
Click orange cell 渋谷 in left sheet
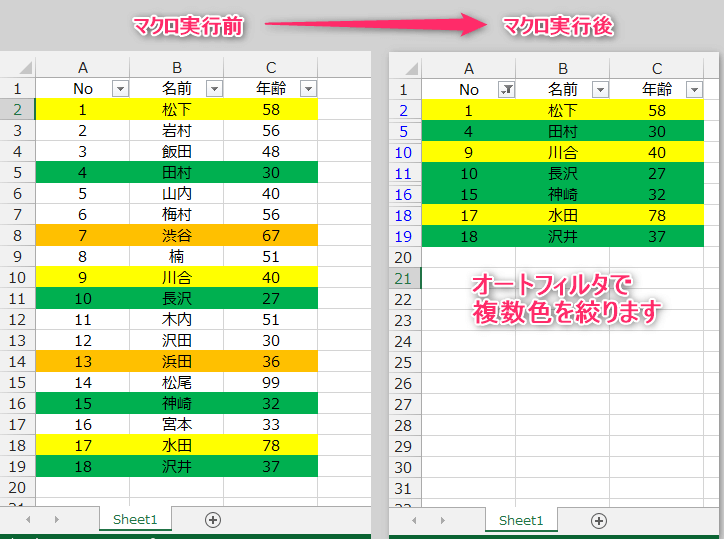pyautogui.click(x=177, y=236)
